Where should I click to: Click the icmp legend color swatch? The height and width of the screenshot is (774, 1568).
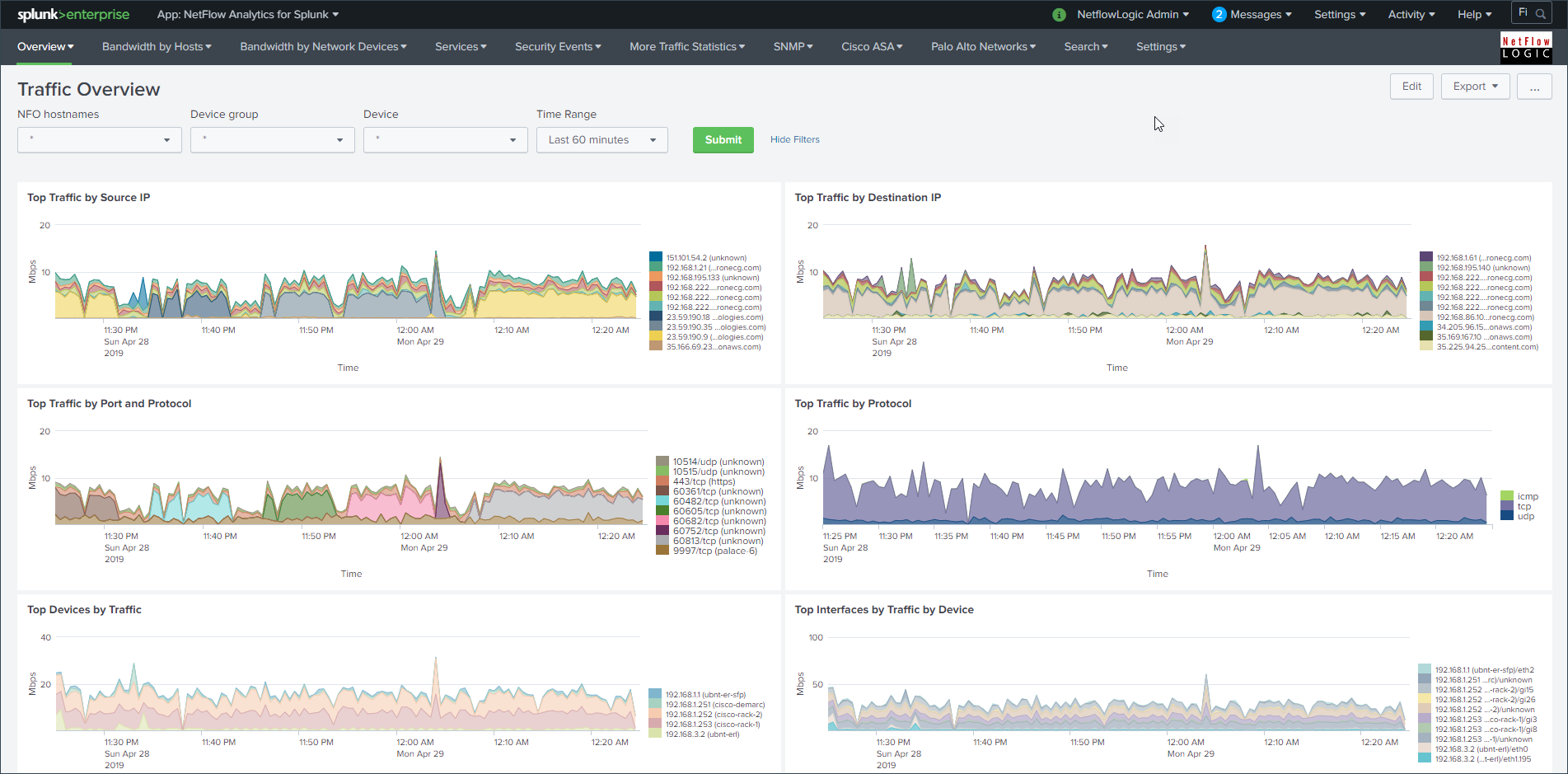[x=1507, y=496]
